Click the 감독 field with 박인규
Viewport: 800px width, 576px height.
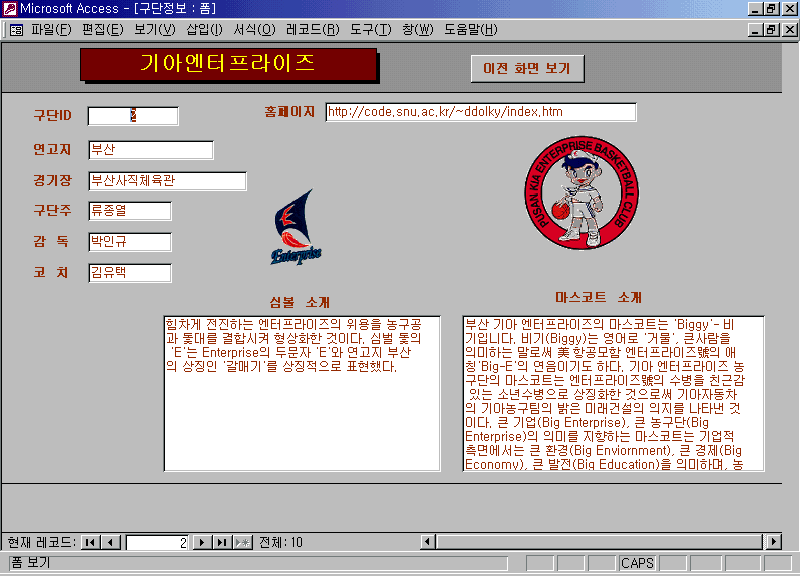click(130, 242)
